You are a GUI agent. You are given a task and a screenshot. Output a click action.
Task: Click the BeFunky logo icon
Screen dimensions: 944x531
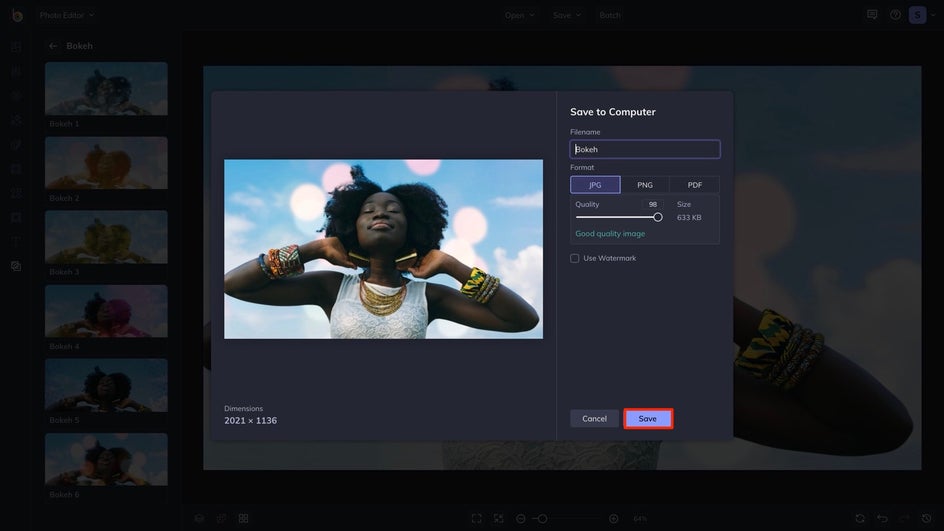pyautogui.click(x=17, y=15)
